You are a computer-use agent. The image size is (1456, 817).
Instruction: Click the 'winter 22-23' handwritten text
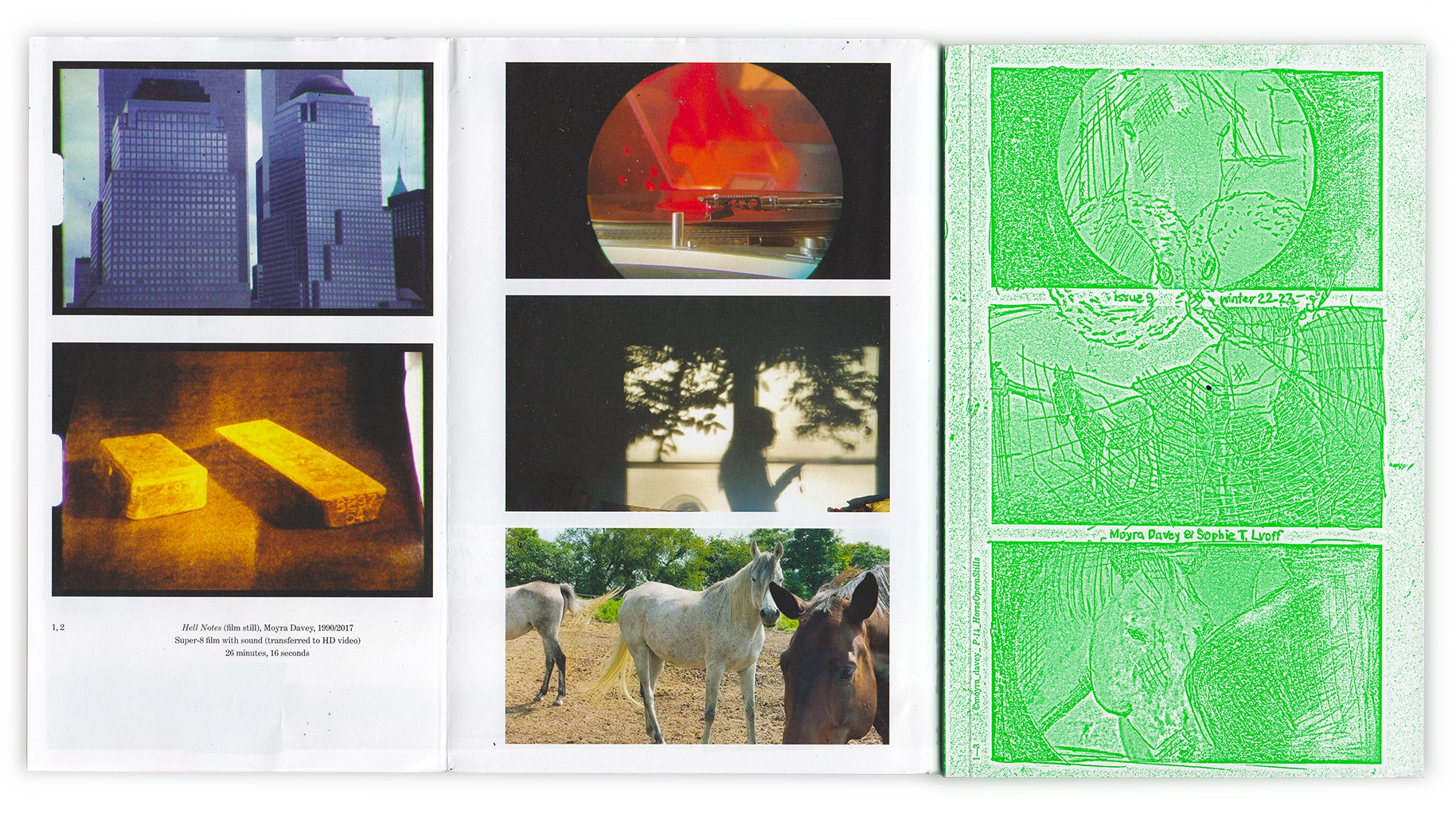(1258, 299)
